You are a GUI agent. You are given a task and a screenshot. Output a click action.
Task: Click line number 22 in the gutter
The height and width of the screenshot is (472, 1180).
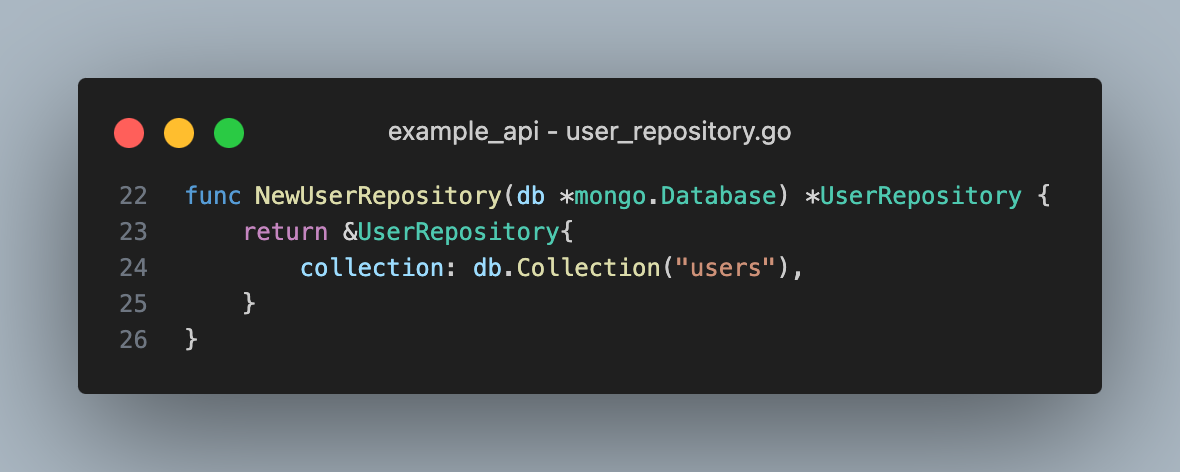coord(133,196)
